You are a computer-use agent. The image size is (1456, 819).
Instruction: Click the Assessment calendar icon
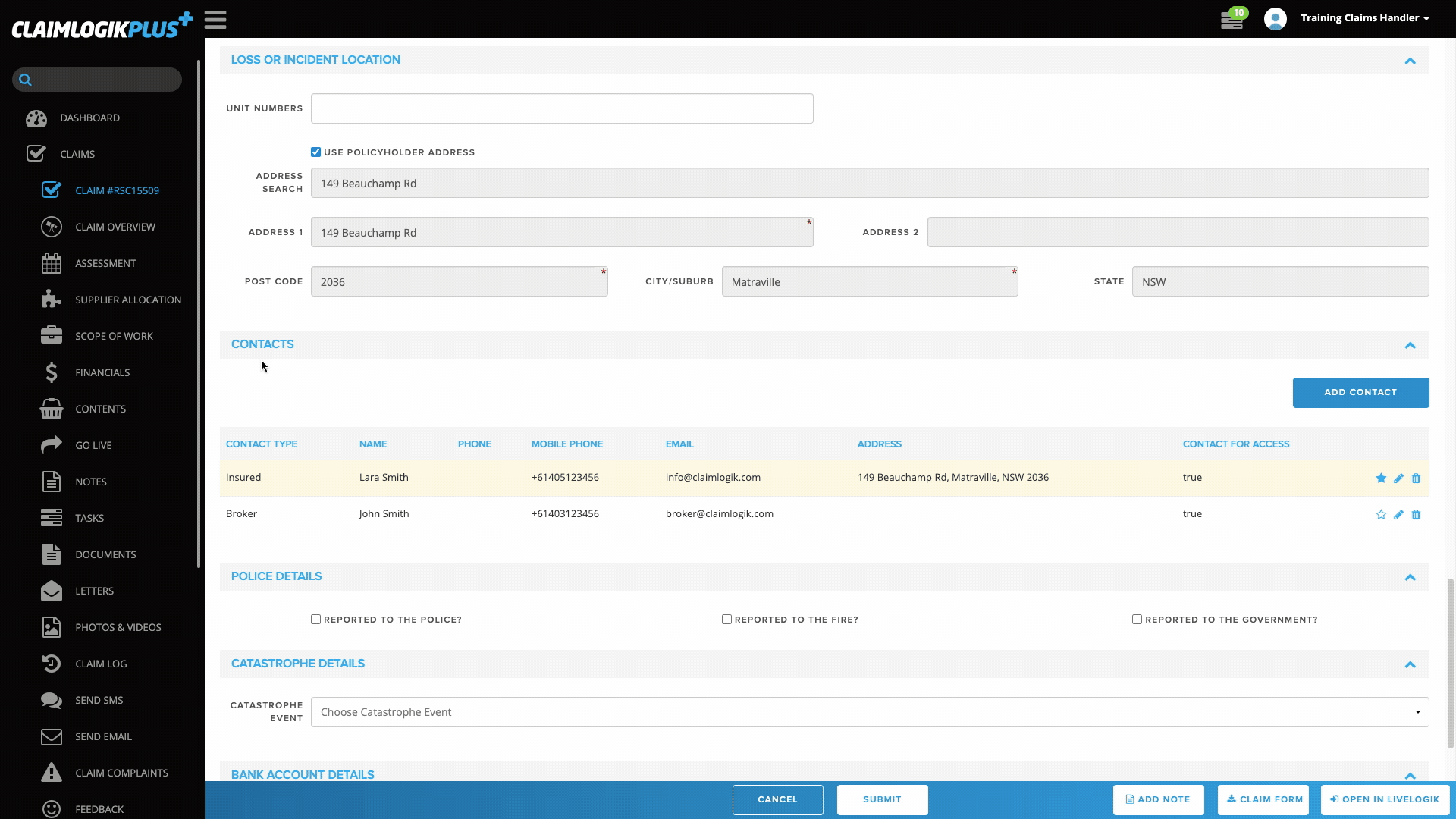(x=52, y=263)
